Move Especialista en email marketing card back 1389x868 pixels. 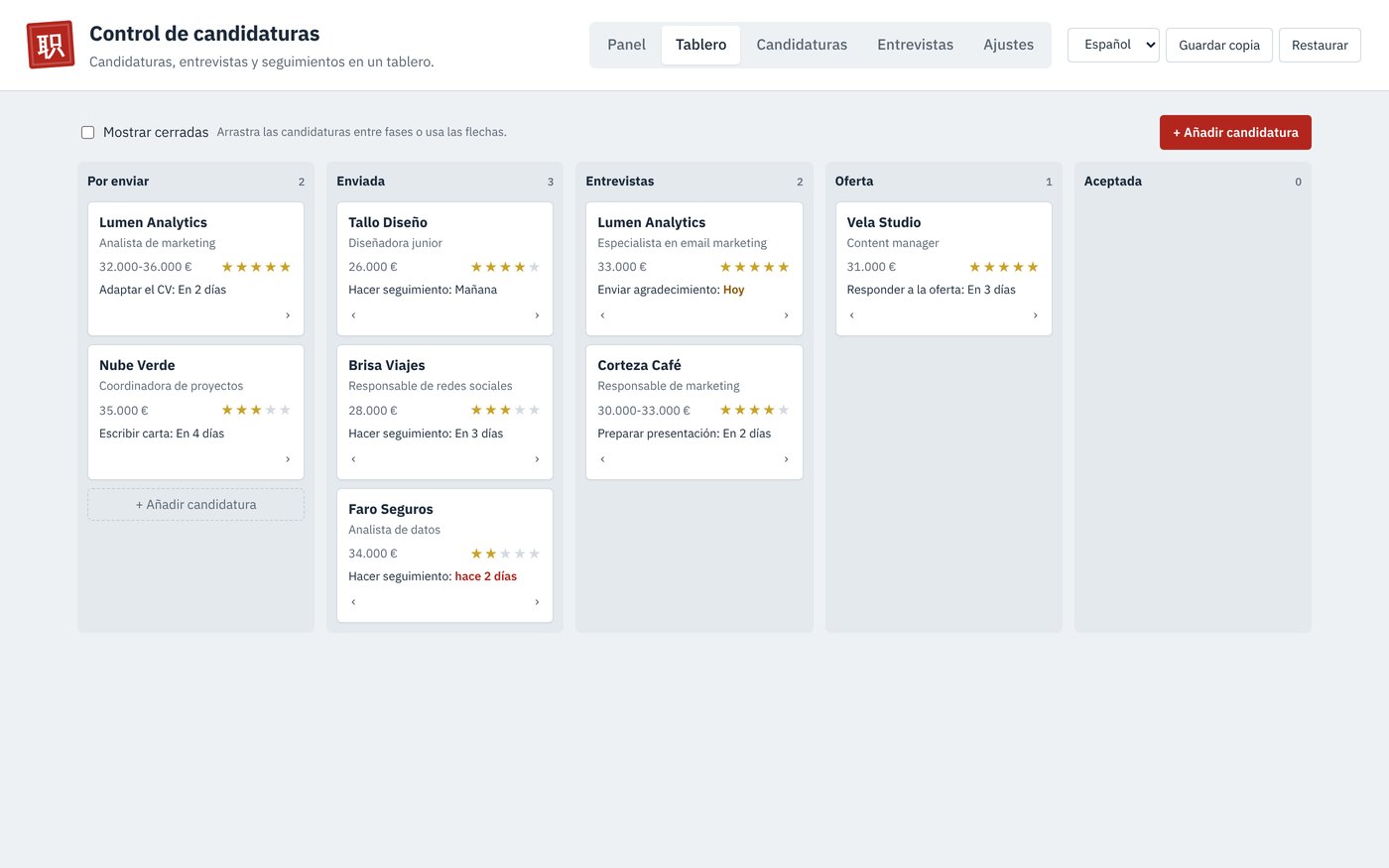pos(602,315)
